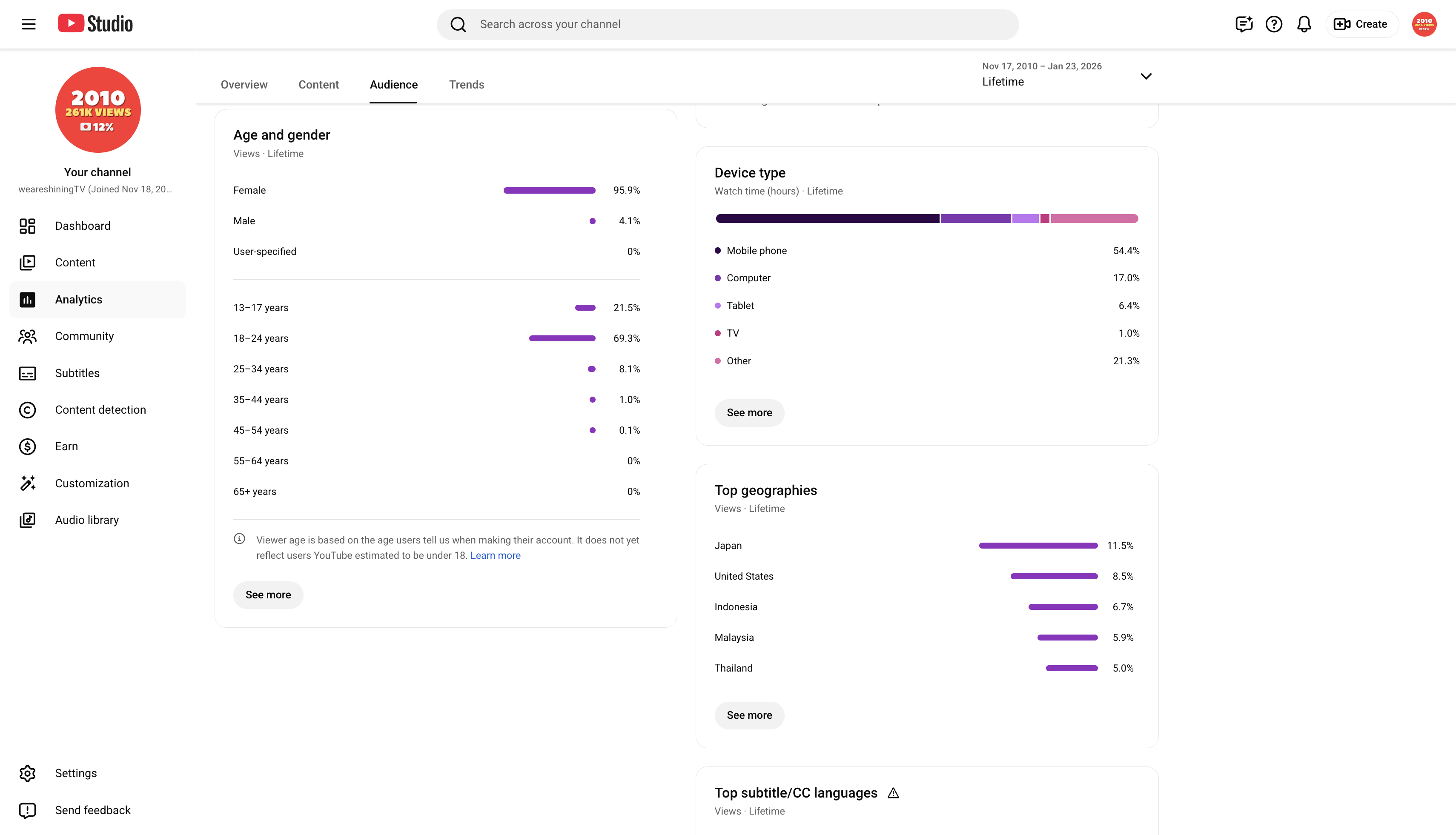Open the help question mark icon

point(1273,24)
